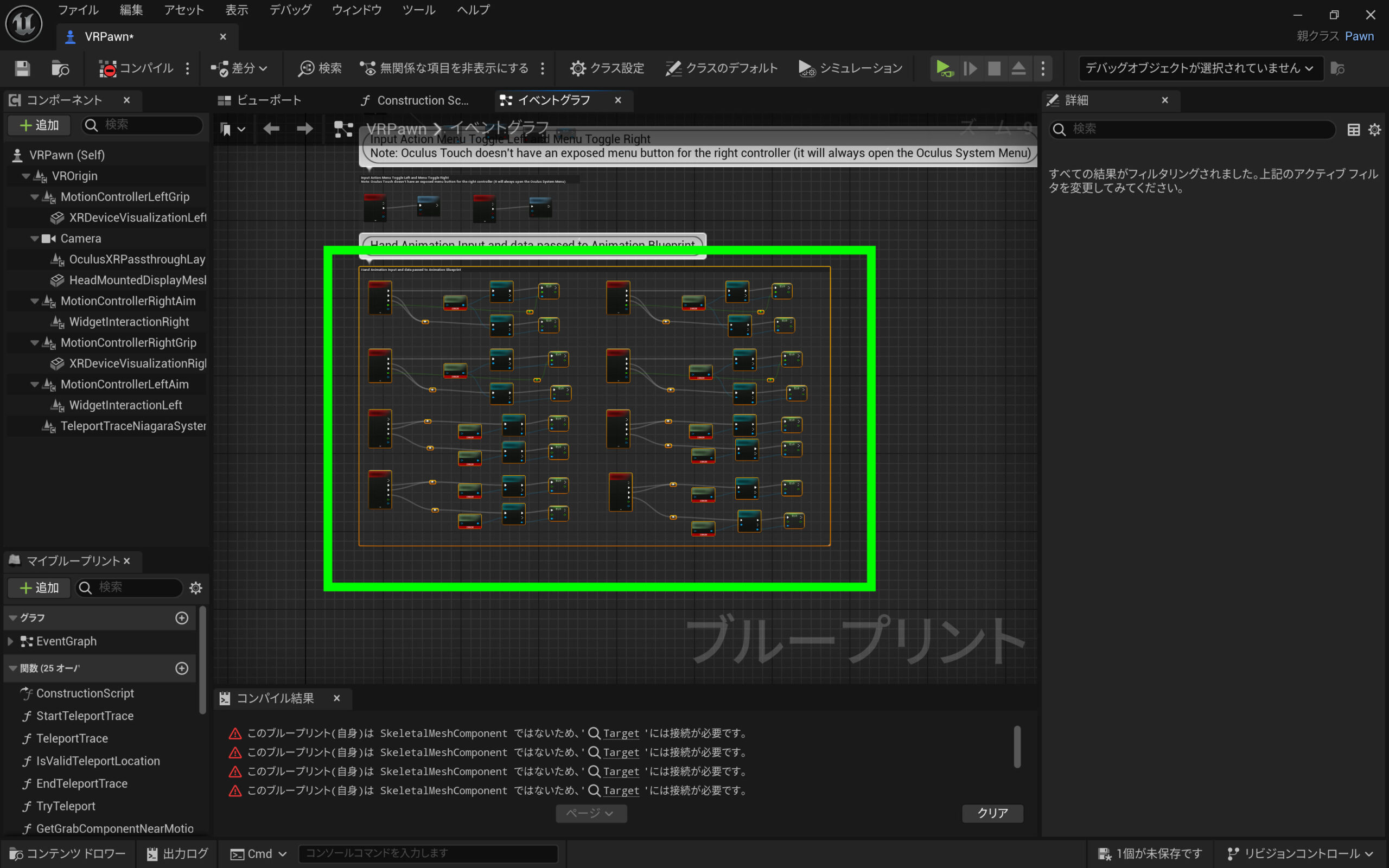This screenshot has width=1389, height=868.
Task: Navigate back with the left arrow
Action: (x=271, y=129)
